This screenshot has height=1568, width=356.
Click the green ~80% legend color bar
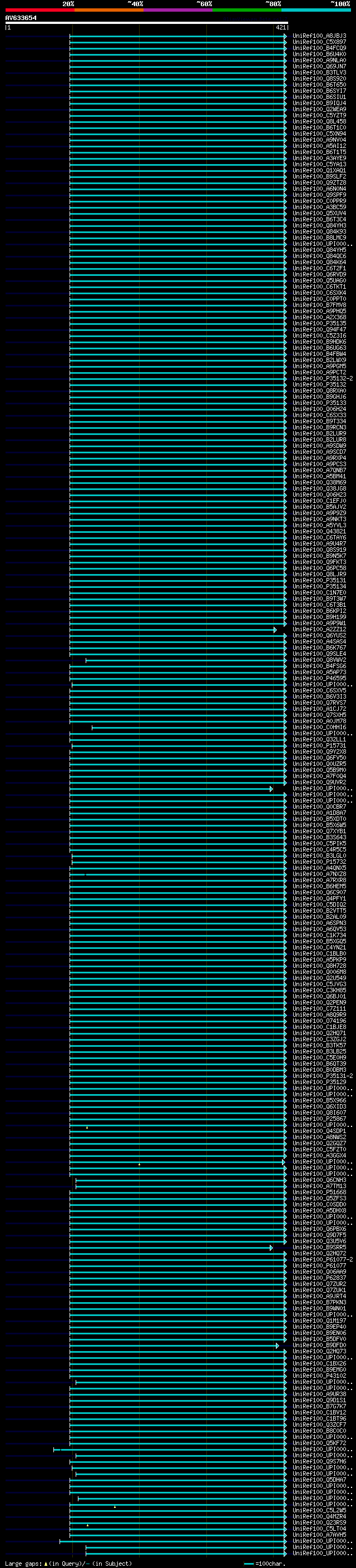(x=247, y=11)
